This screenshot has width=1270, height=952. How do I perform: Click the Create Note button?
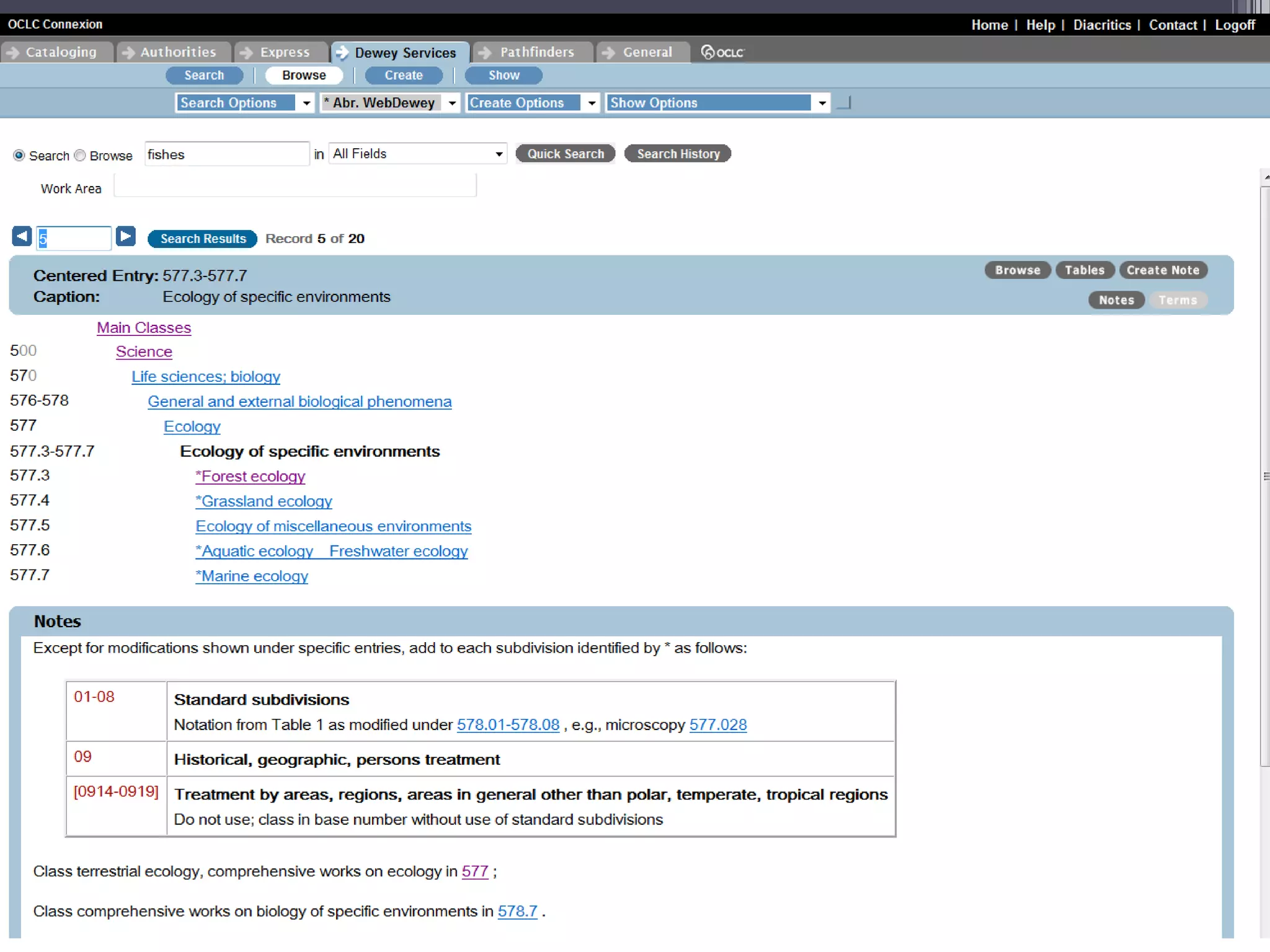point(1163,270)
